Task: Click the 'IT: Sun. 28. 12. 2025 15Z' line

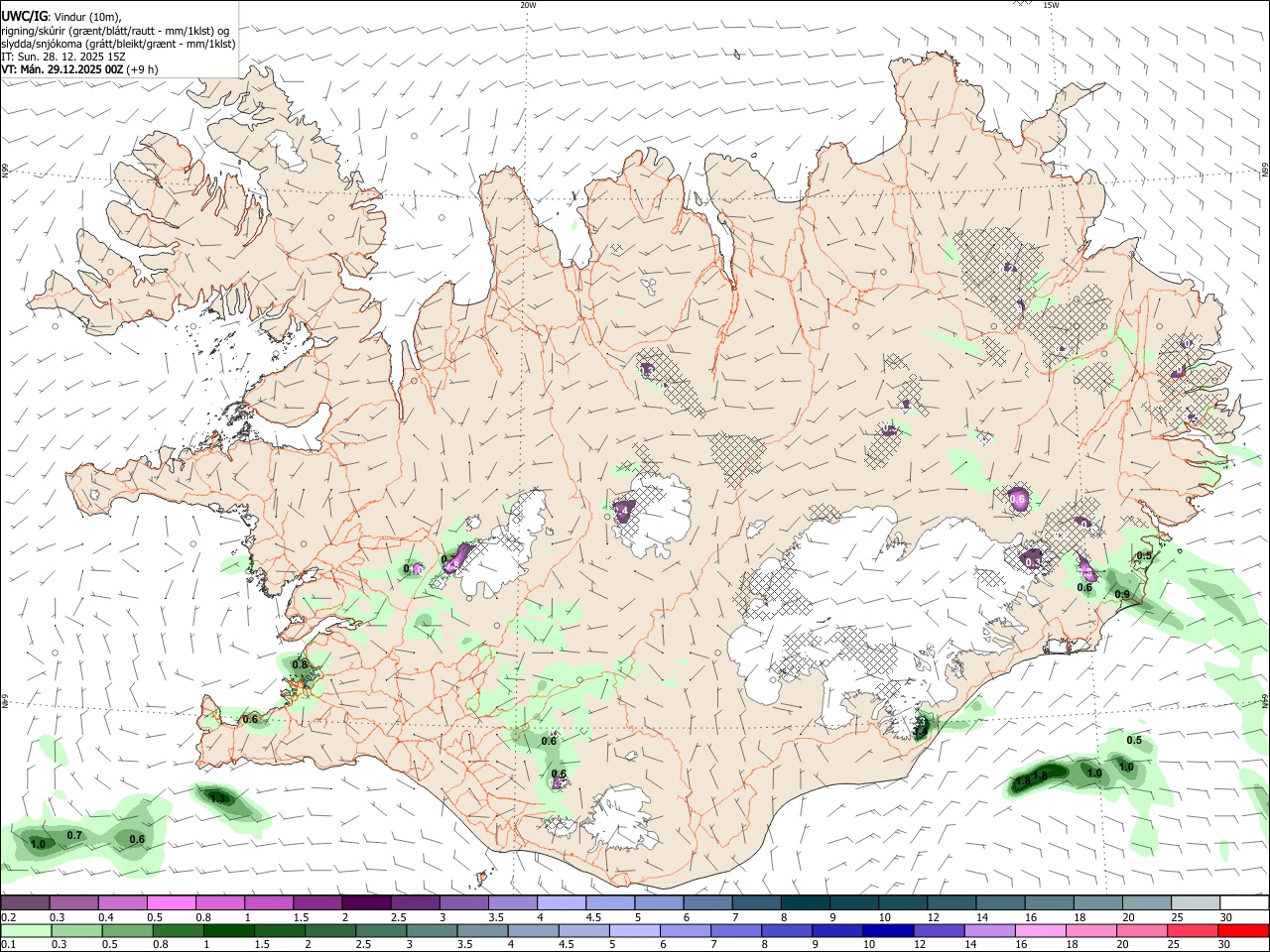Action: pos(63,57)
